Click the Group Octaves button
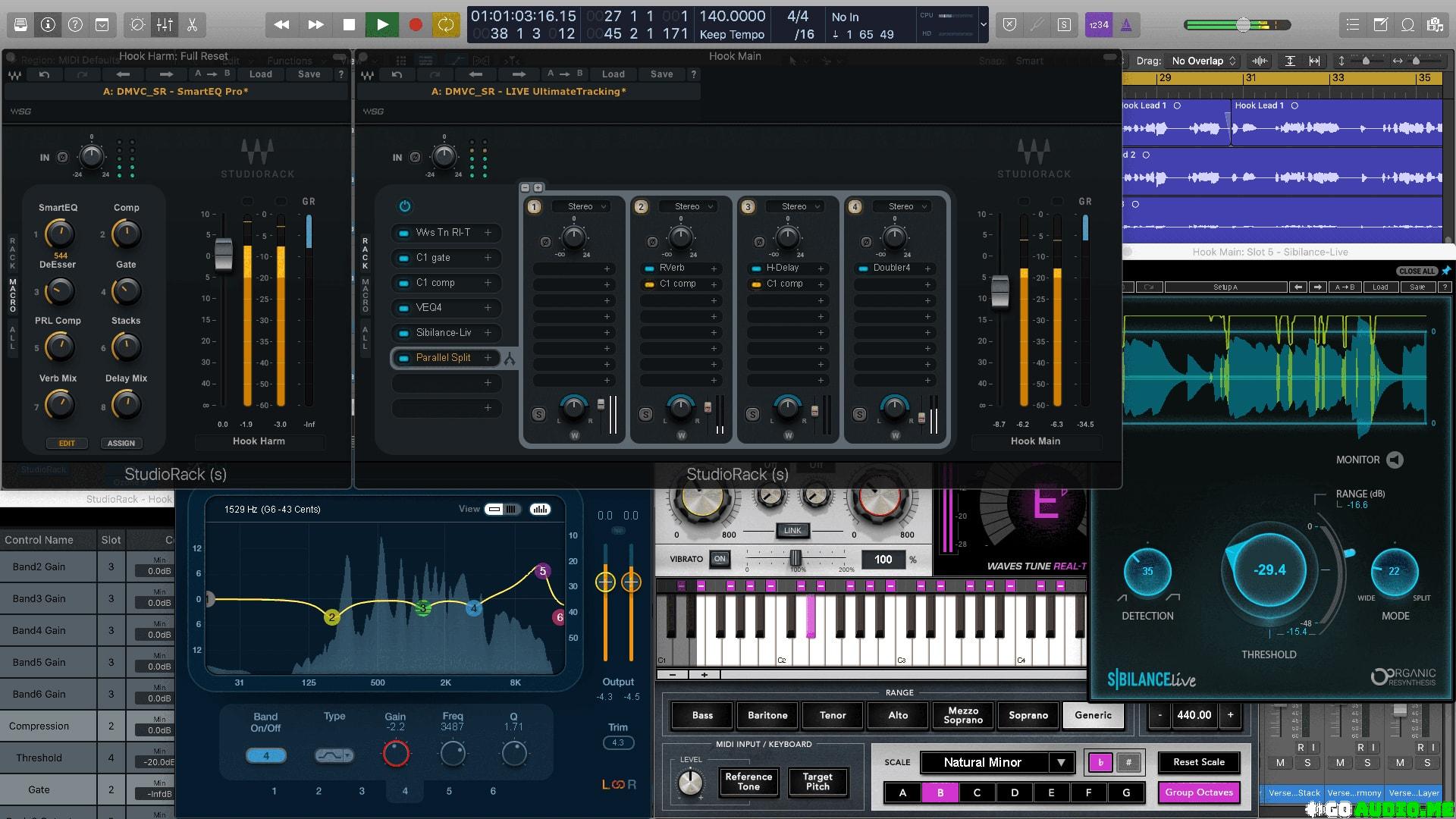This screenshot has width=1456, height=819. tap(1198, 792)
